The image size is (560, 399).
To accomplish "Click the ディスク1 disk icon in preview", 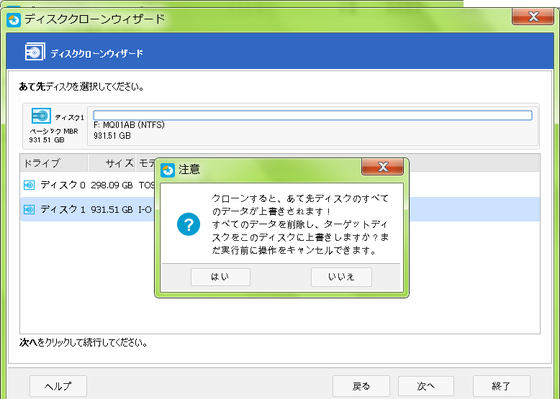I will (x=41, y=116).
